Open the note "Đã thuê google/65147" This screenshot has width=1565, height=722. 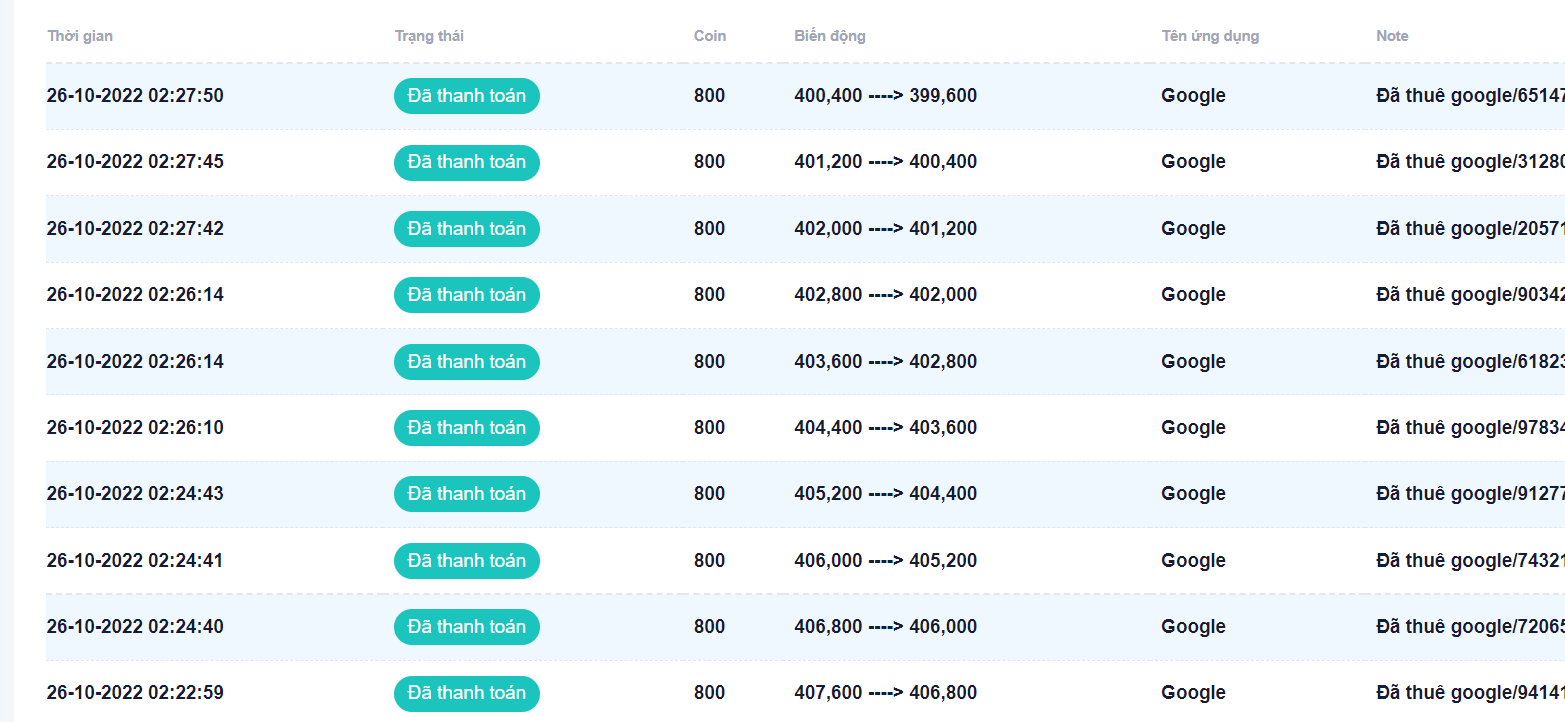click(x=1468, y=96)
